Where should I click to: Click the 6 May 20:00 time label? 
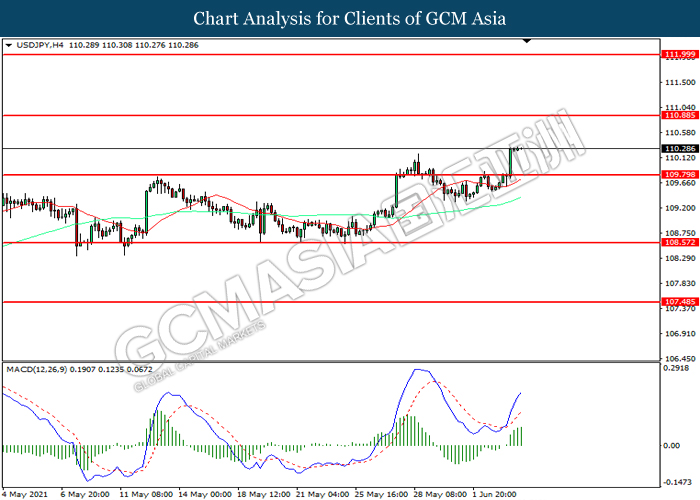tap(85, 494)
